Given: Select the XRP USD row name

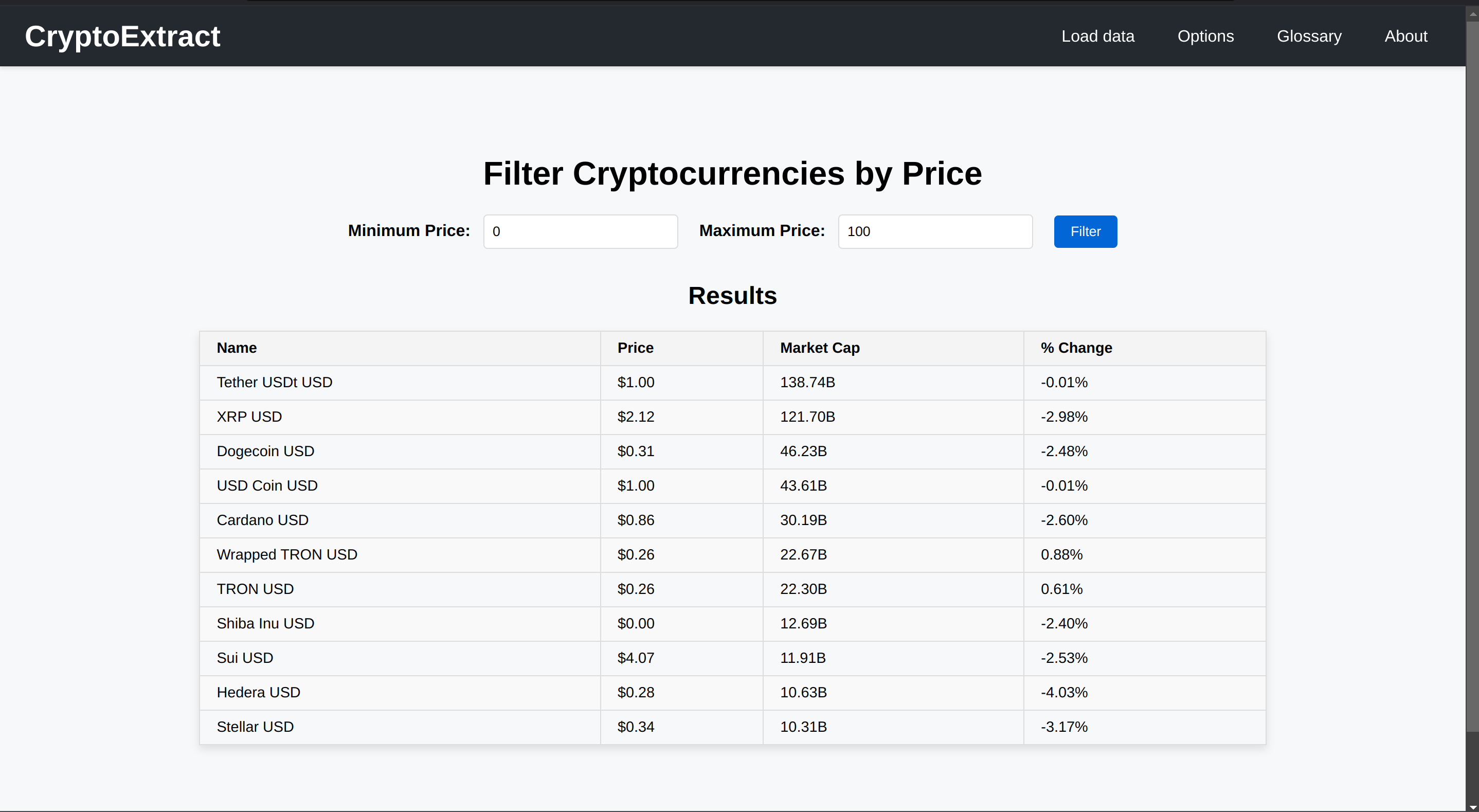Looking at the screenshot, I should pyautogui.click(x=249, y=417).
